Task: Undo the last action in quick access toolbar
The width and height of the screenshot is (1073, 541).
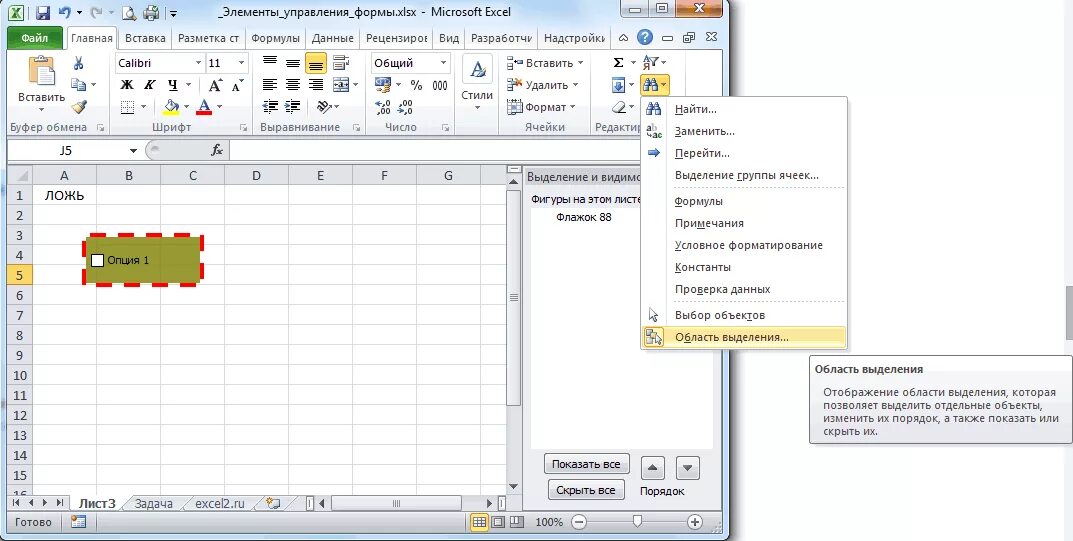Action: pyautogui.click(x=65, y=12)
